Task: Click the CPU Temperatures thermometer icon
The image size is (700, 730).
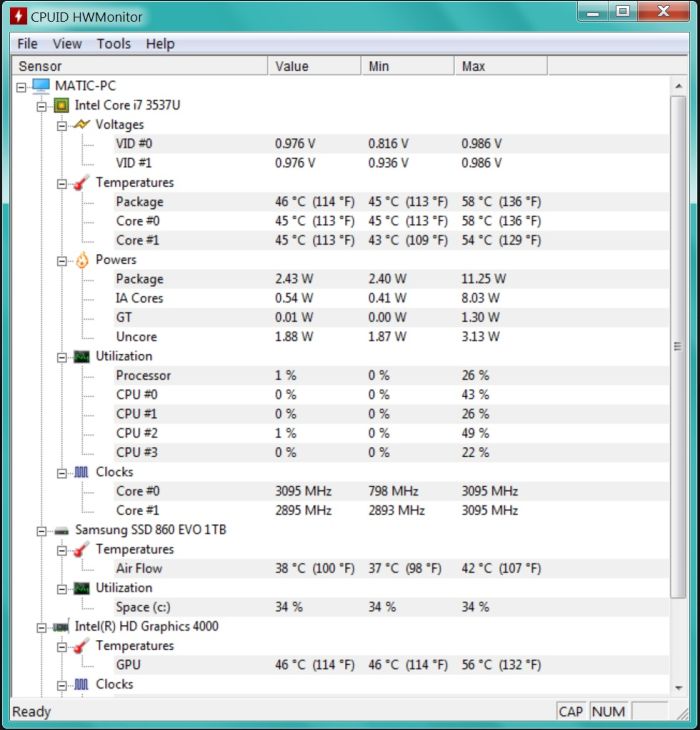Action: 81,182
